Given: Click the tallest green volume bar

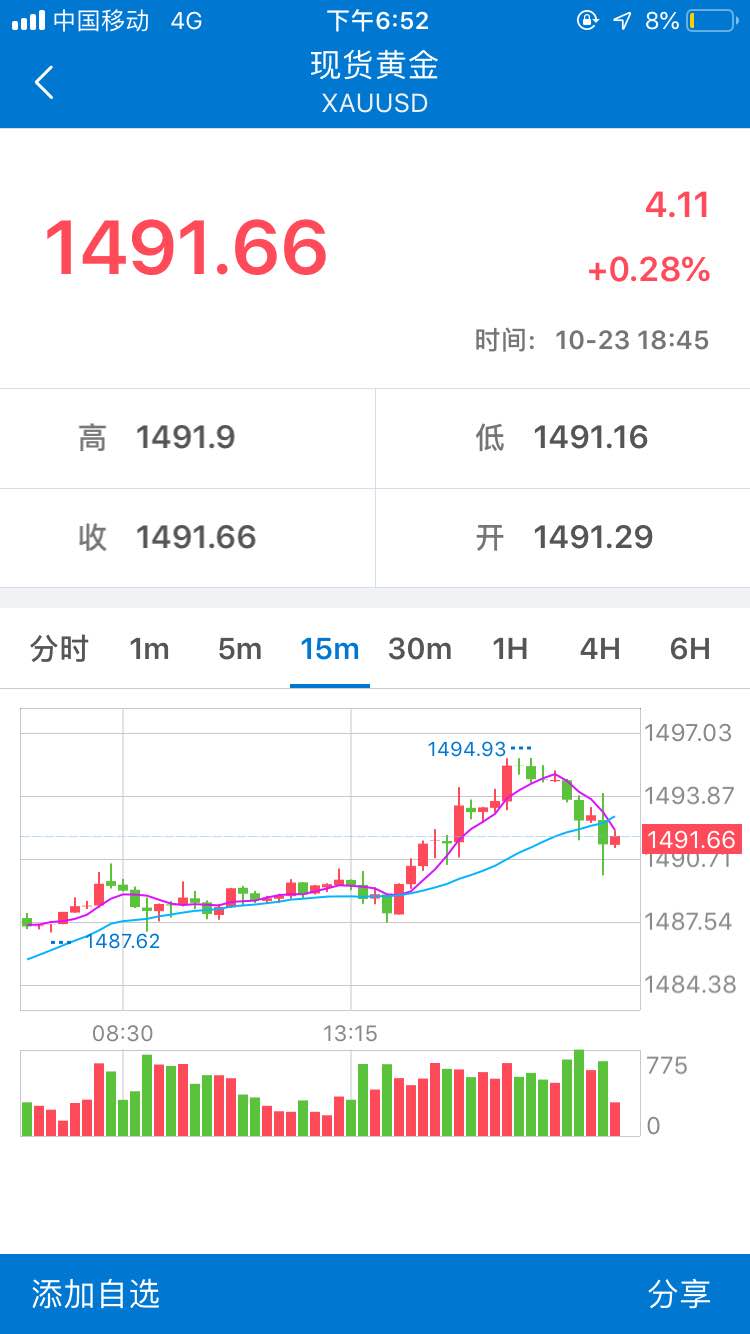Looking at the screenshot, I should click(578, 1093).
